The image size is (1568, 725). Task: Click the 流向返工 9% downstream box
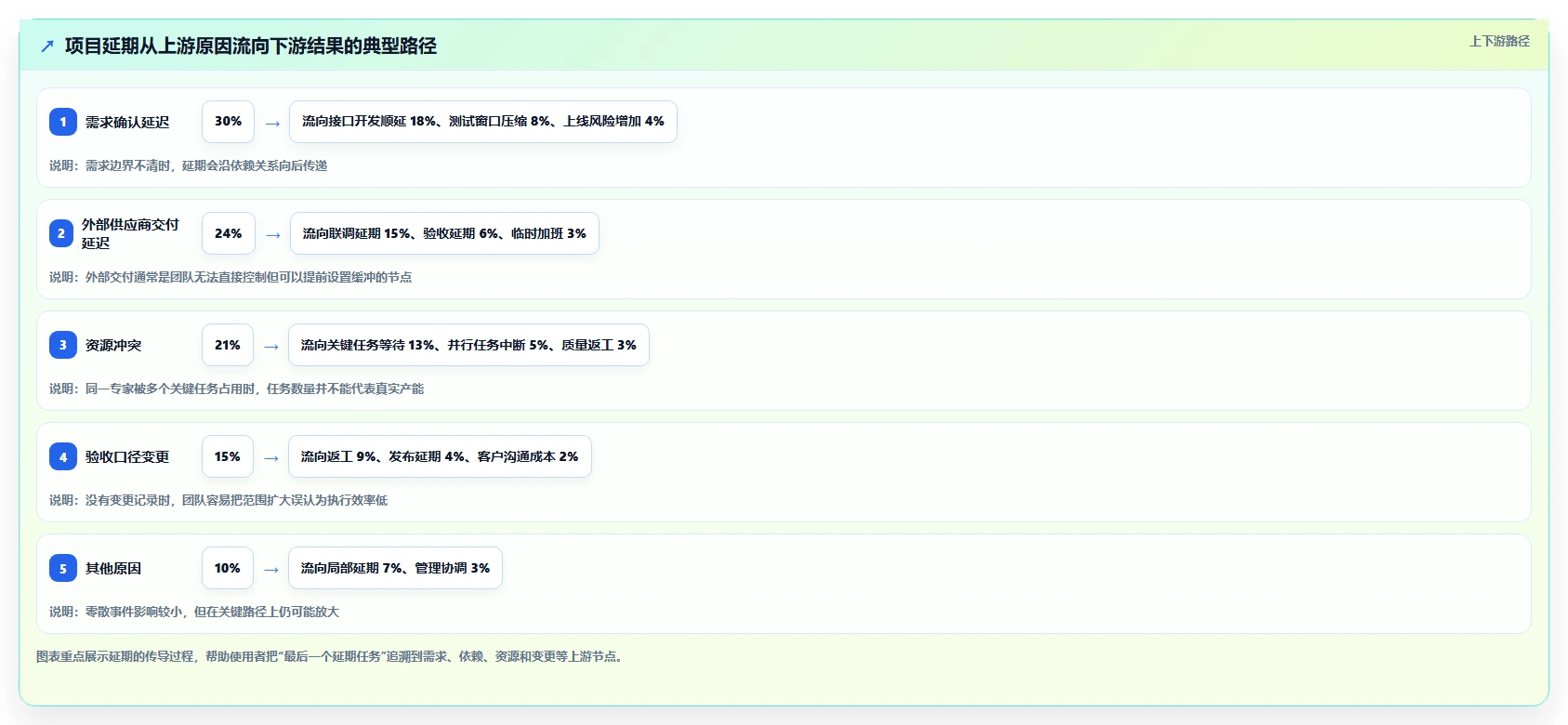pyautogui.click(x=440, y=456)
